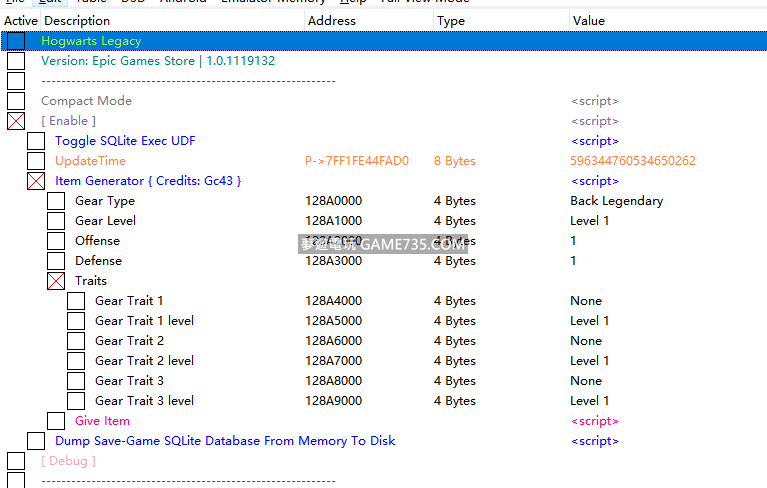
Task: Check the Dump Save-Game SQLite Database box
Action: coord(36,441)
